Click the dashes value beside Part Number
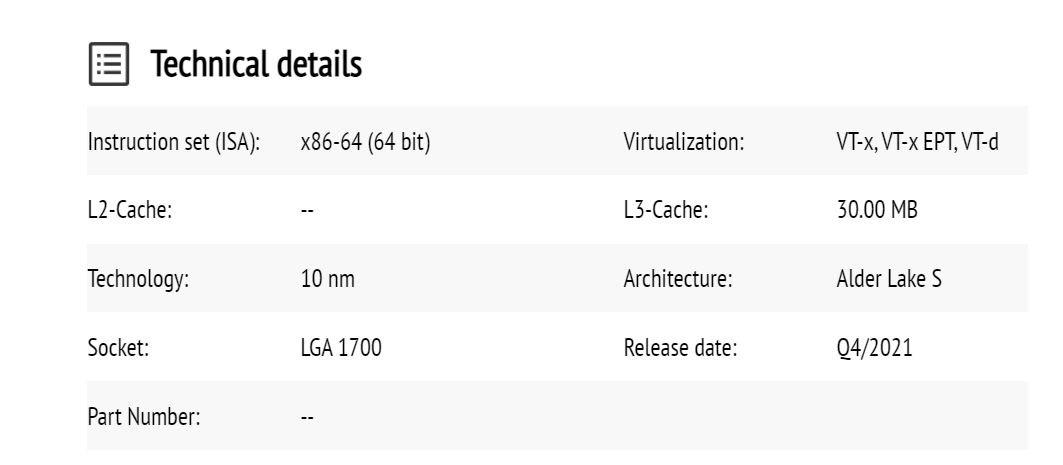 pos(307,418)
